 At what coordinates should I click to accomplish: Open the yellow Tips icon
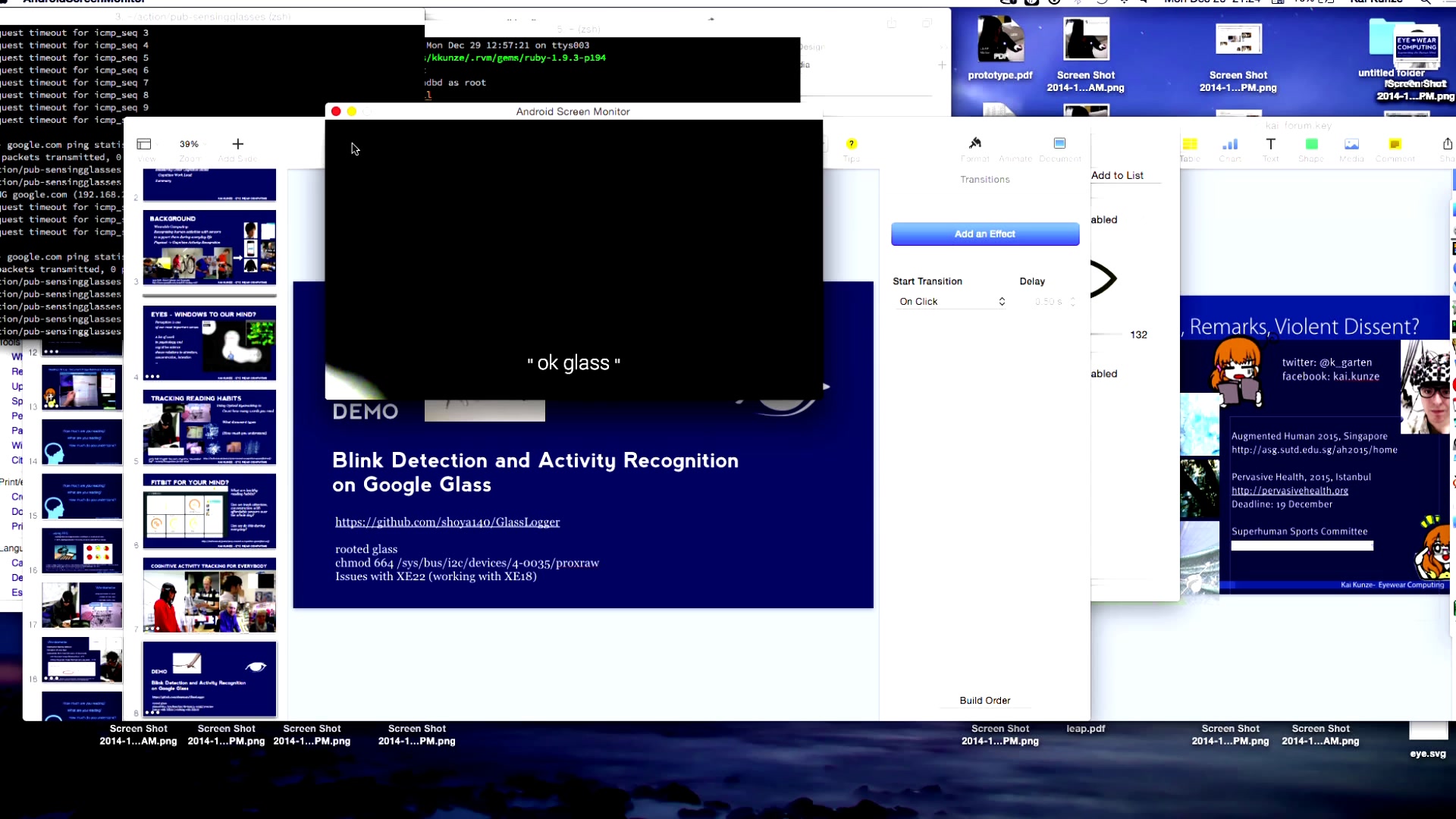[852, 144]
